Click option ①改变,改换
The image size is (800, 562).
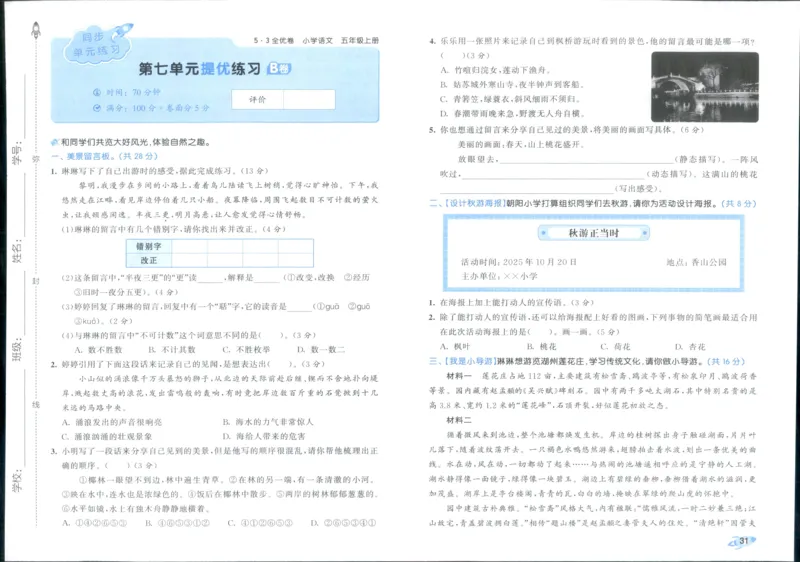click(311, 277)
